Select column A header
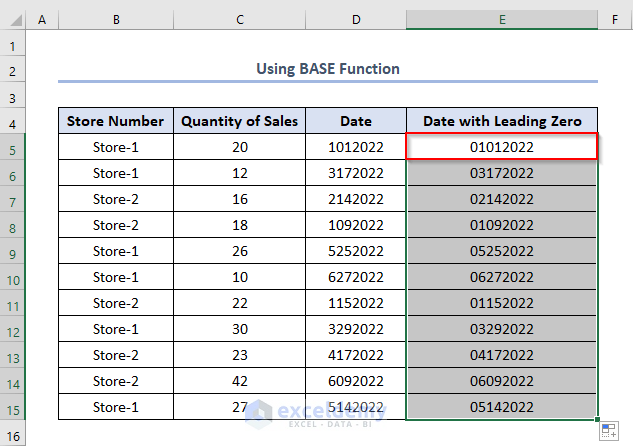The width and height of the screenshot is (633, 446). [x=42, y=19]
